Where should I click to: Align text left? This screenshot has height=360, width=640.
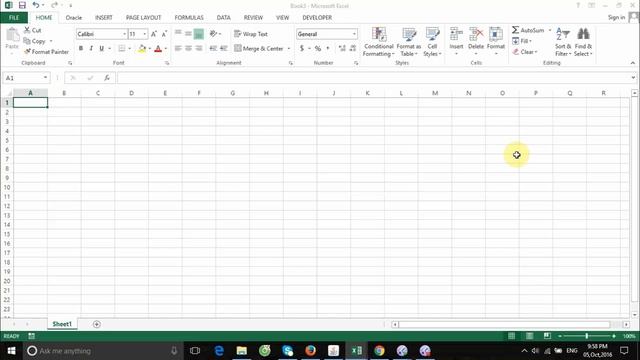(x=178, y=49)
